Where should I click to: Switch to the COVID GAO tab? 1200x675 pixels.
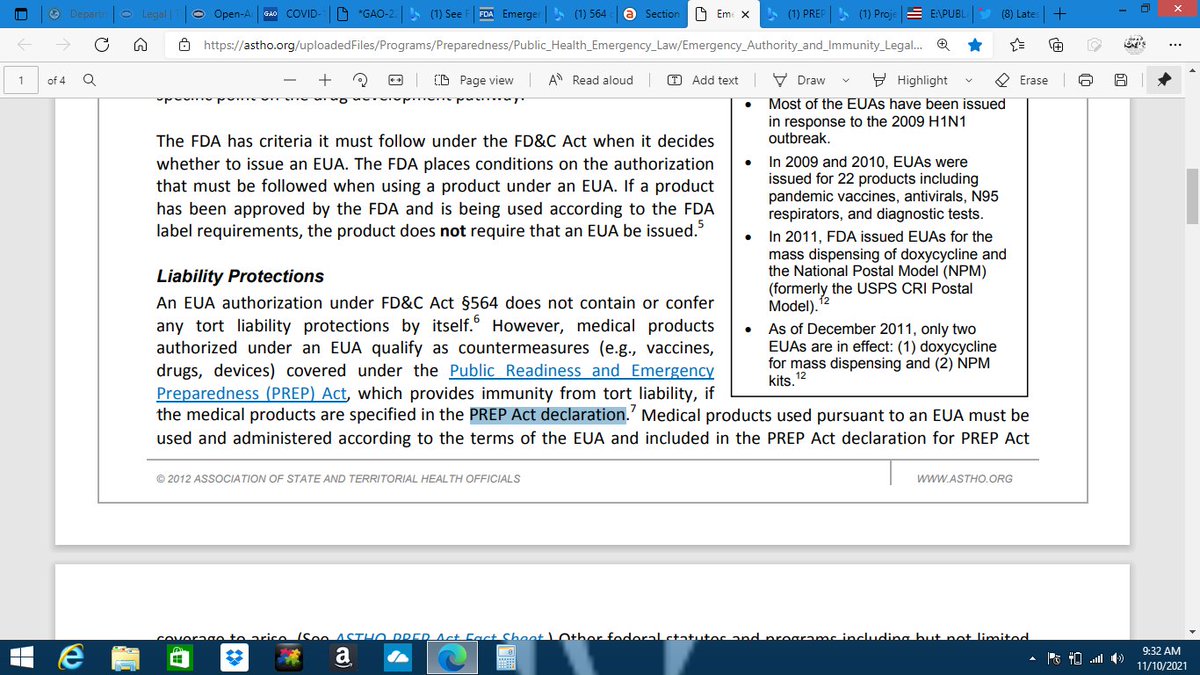(294, 14)
